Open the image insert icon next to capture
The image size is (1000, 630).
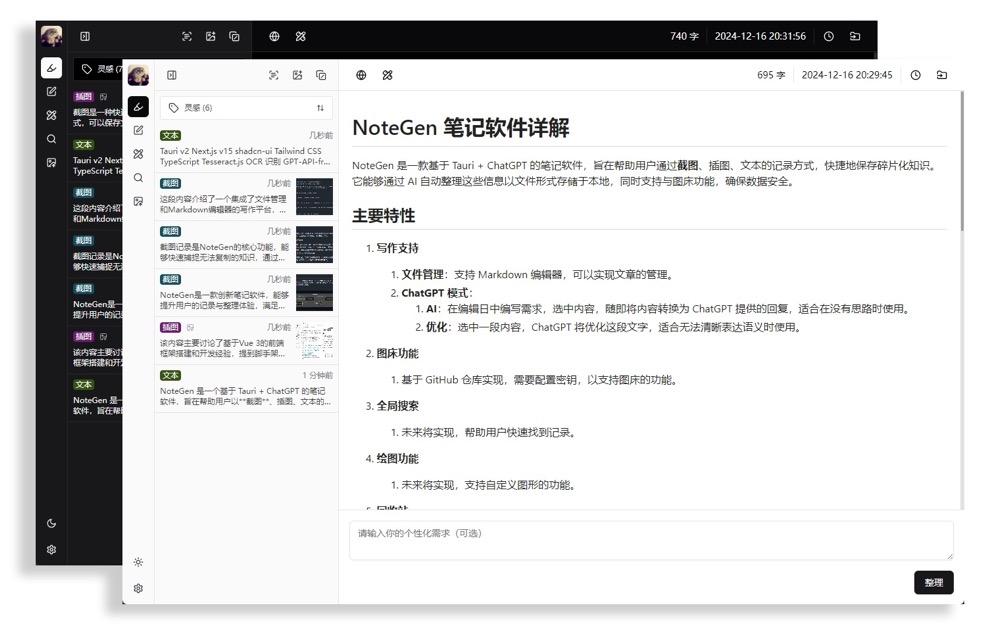[298, 75]
